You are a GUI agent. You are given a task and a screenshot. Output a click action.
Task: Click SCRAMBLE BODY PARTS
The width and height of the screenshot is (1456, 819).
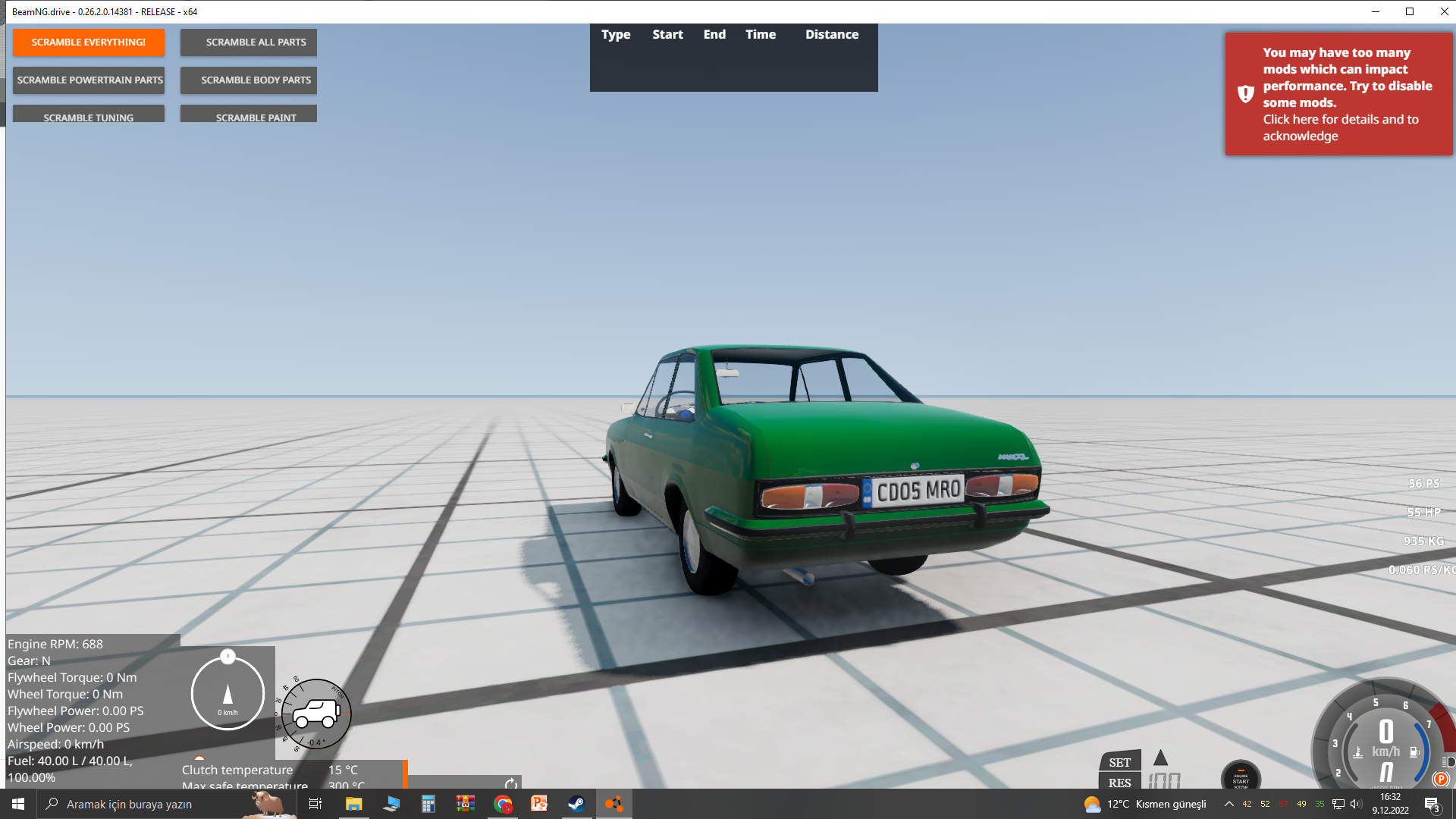(249, 80)
